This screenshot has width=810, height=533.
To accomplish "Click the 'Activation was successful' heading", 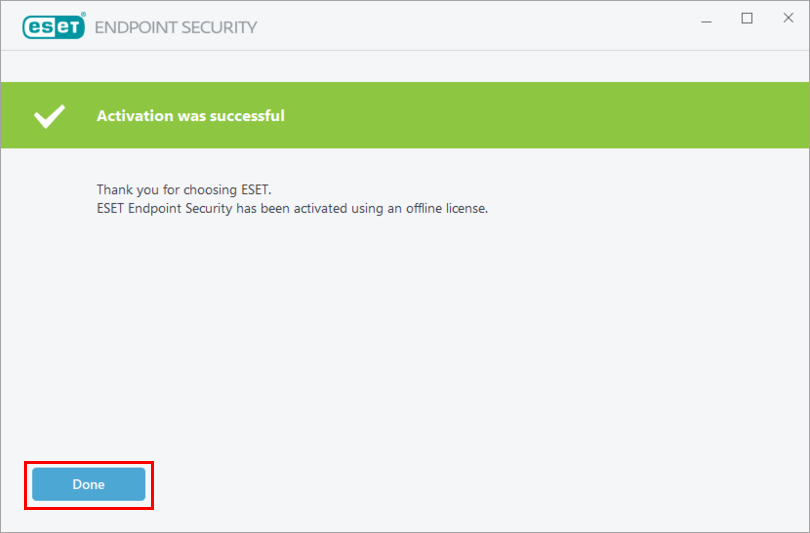I will (190, 116).
